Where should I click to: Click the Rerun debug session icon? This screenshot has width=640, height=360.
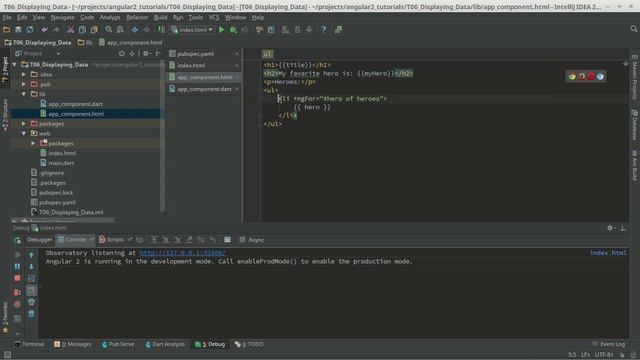(x=17, y=240)
